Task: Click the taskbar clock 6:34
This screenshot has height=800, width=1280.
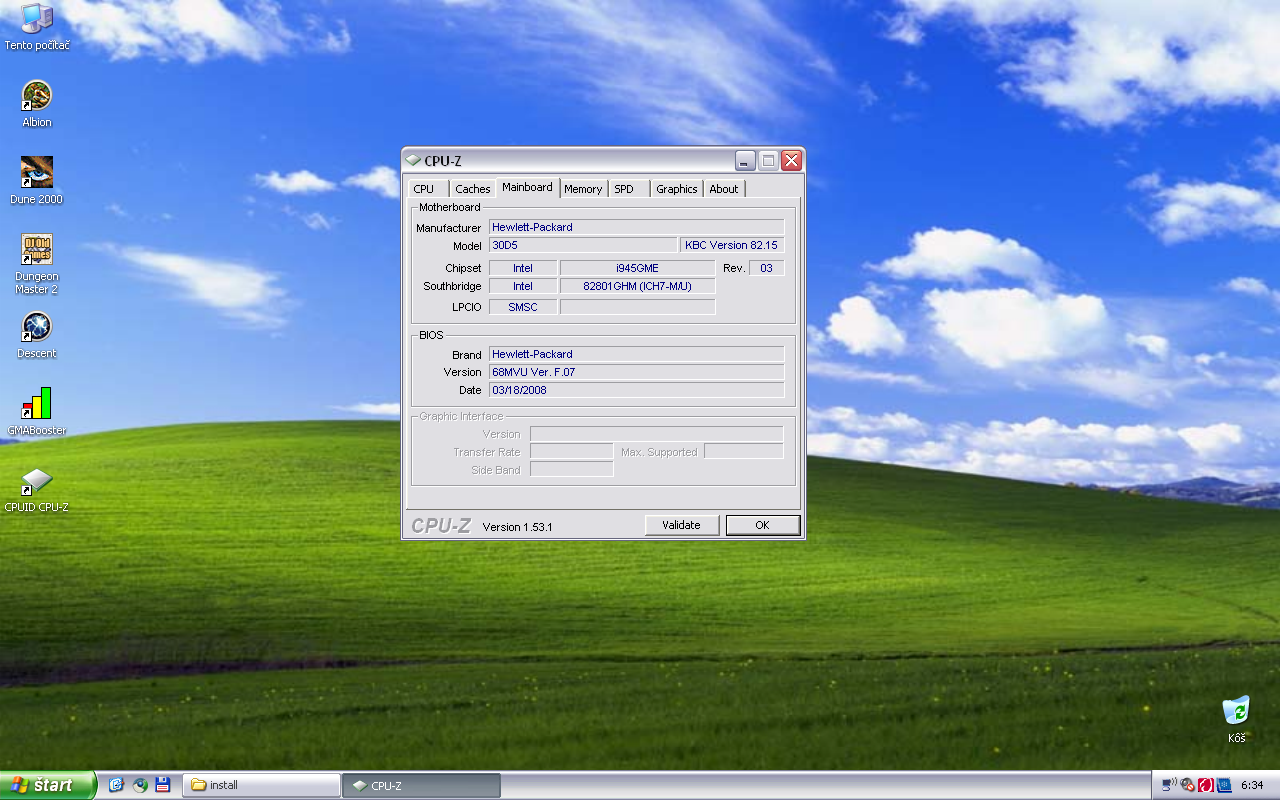Action: point(1252,785)
